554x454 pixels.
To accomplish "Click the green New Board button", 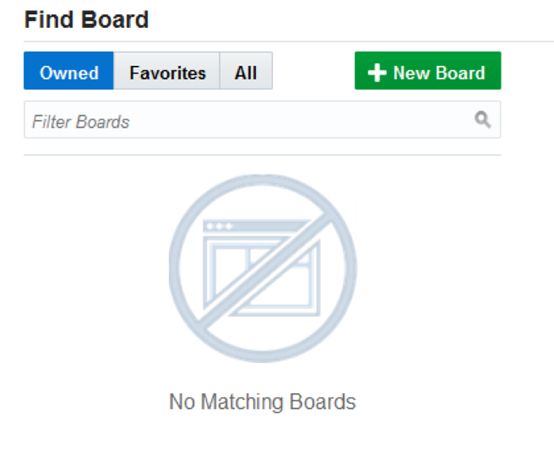I will point(428,71).
